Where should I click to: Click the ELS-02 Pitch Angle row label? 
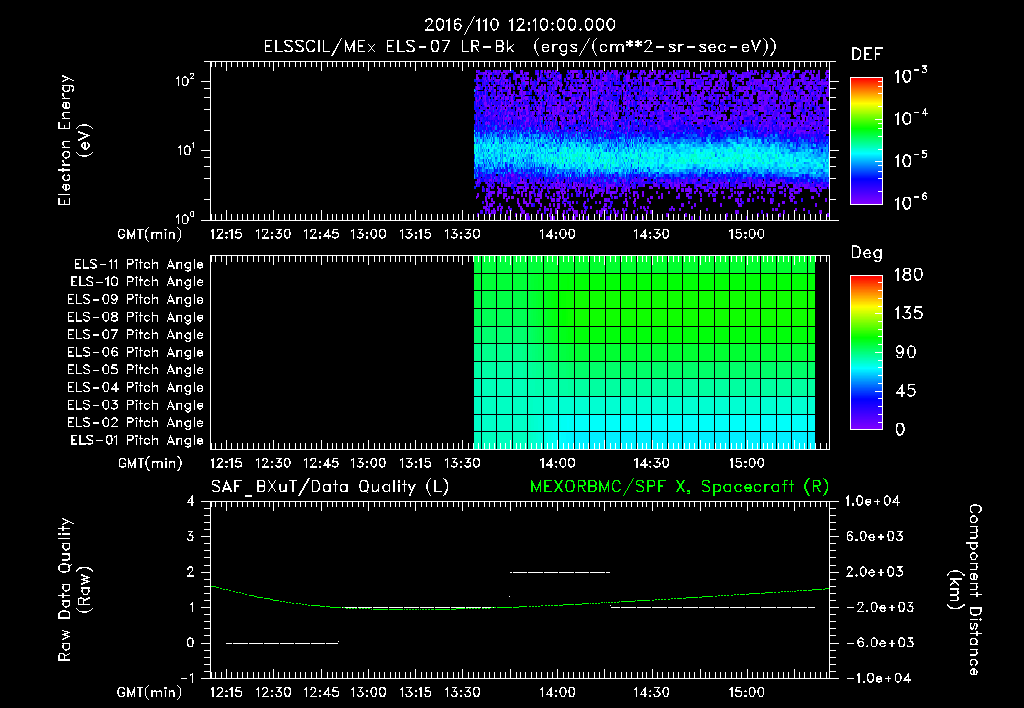click(136, 423)
